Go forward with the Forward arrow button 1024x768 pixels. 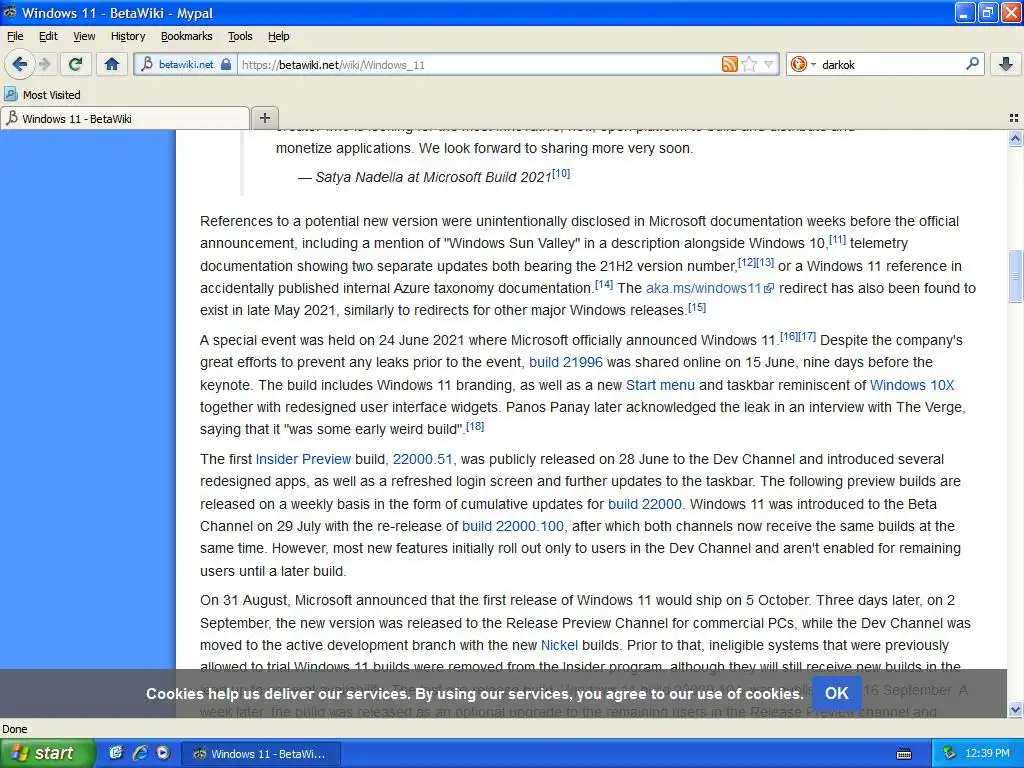(x=44, y=64)
